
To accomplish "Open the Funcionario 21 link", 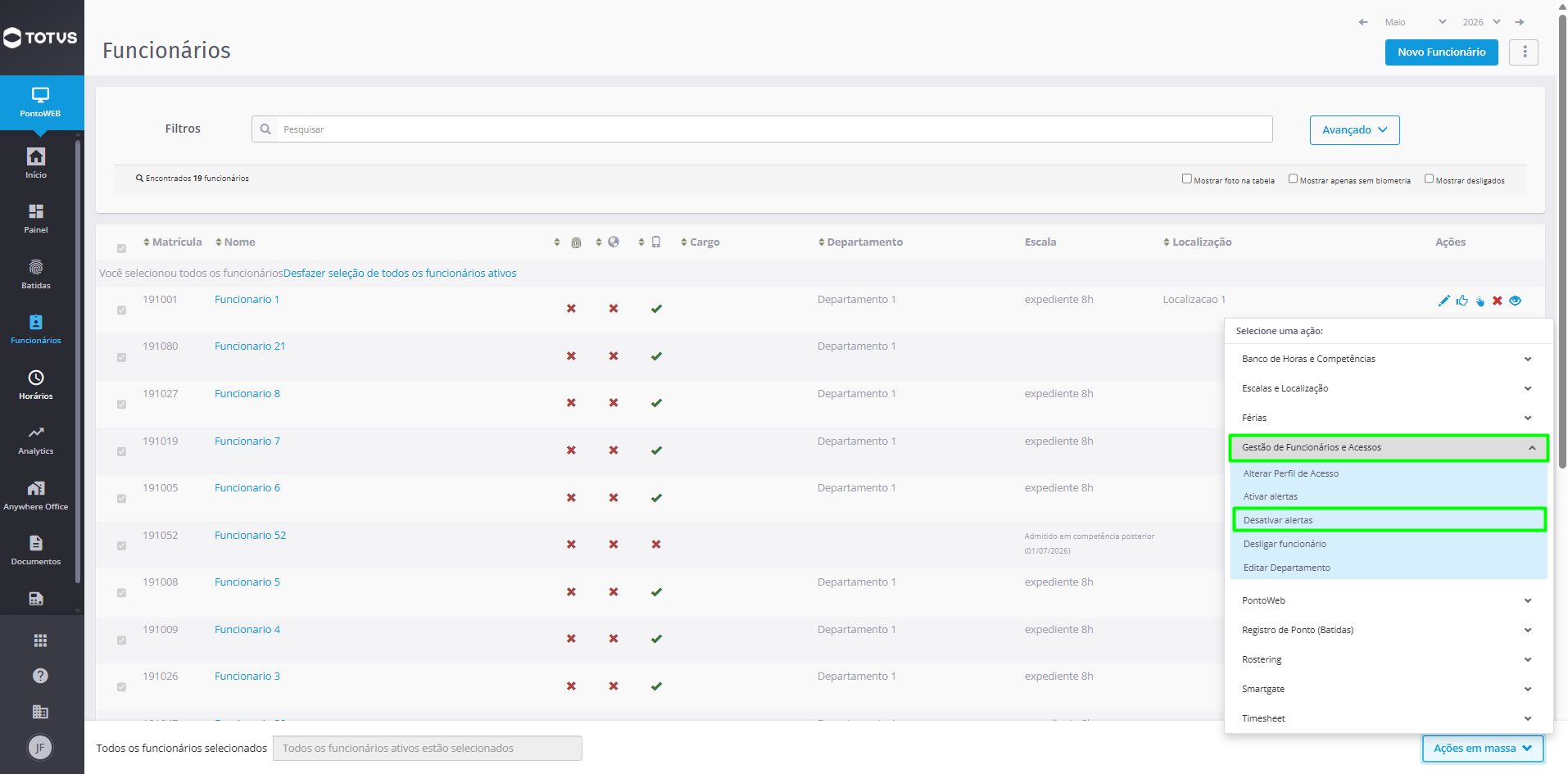I will (x=250, y=346).
